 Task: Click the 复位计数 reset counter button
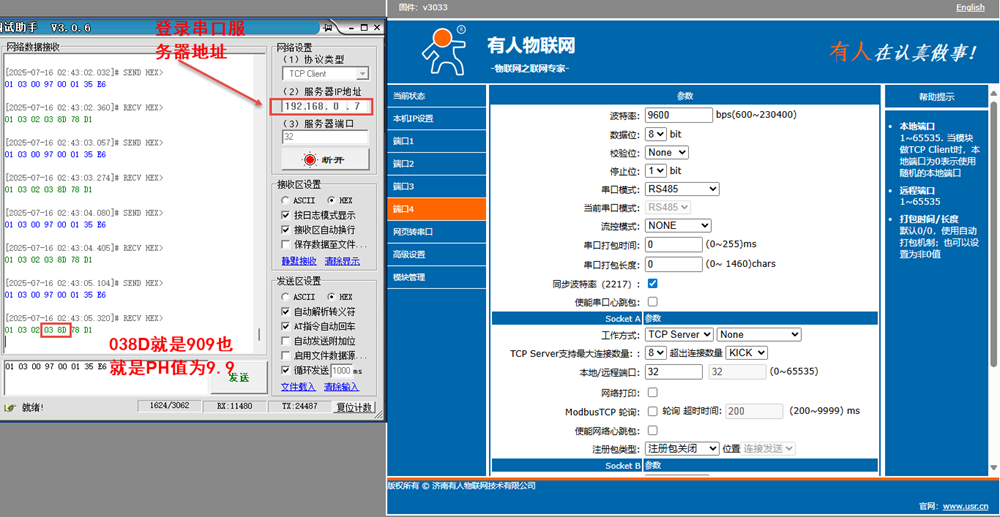[x=356, y=407]
